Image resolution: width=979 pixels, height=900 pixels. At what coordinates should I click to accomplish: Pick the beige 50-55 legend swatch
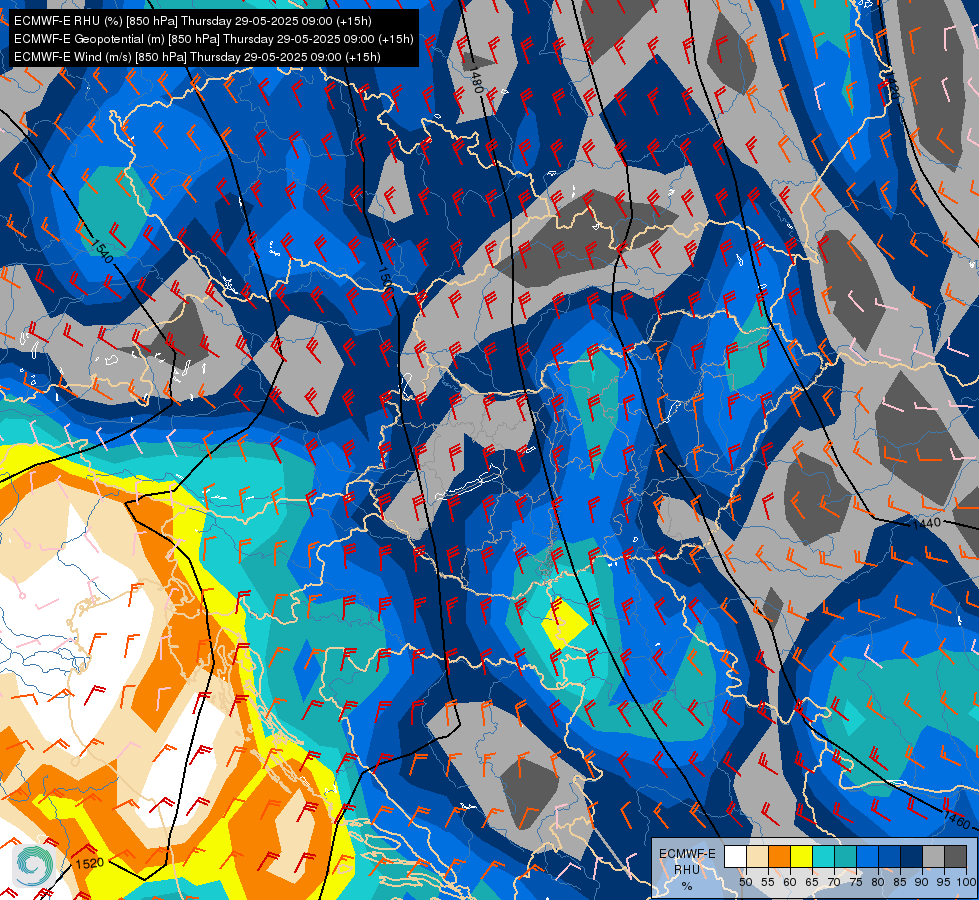[x=757, y=856]
